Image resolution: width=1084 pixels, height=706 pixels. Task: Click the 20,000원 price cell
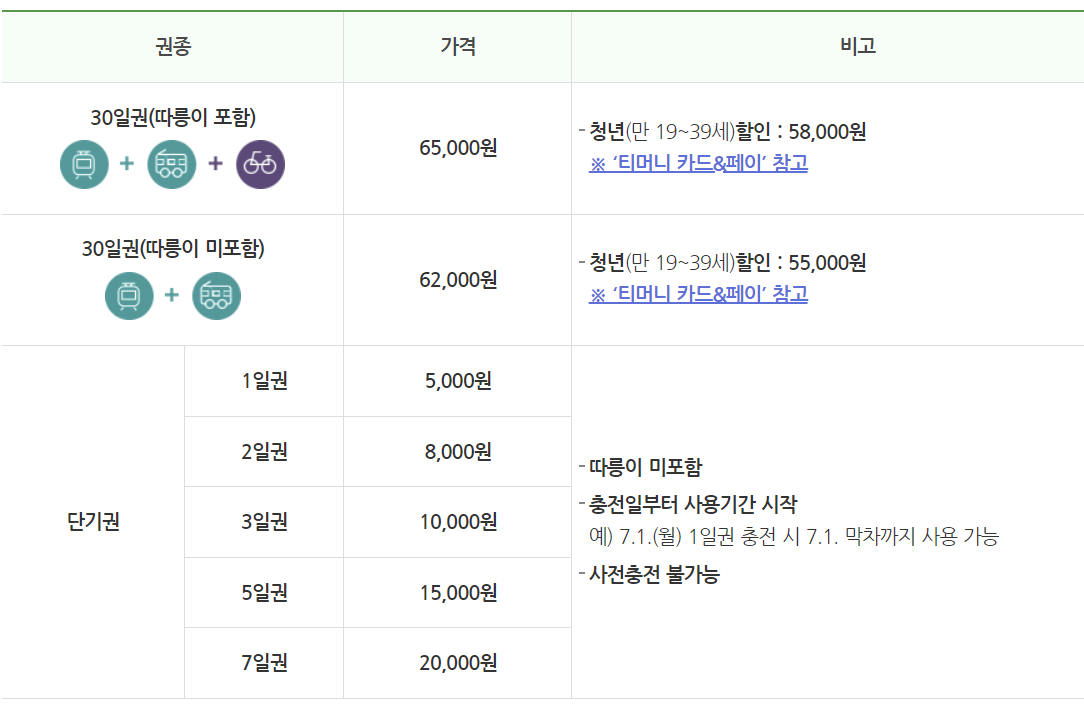[x=457, y=663]
